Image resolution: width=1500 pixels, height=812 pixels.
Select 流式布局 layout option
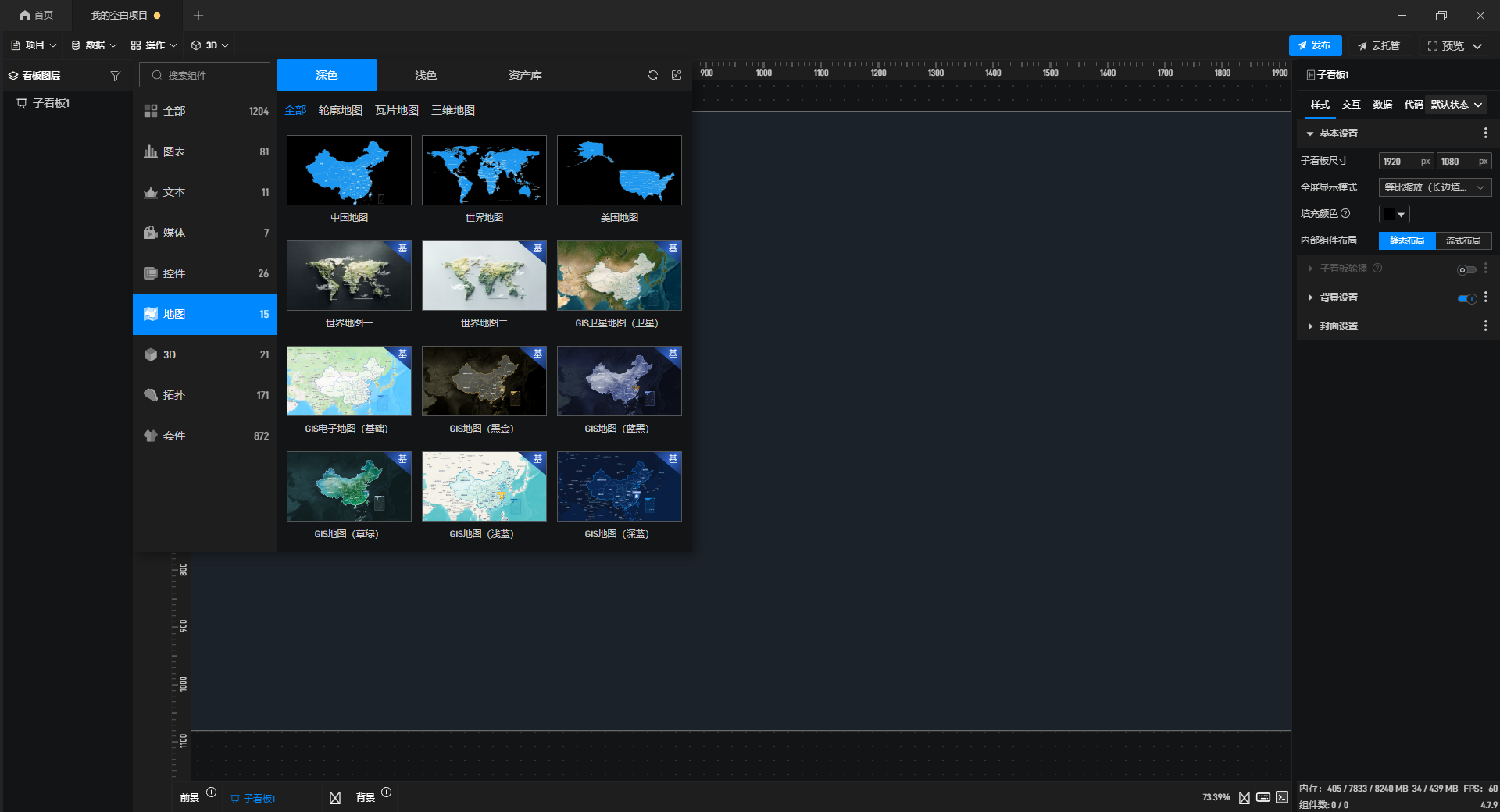(x=1463, y=240)
